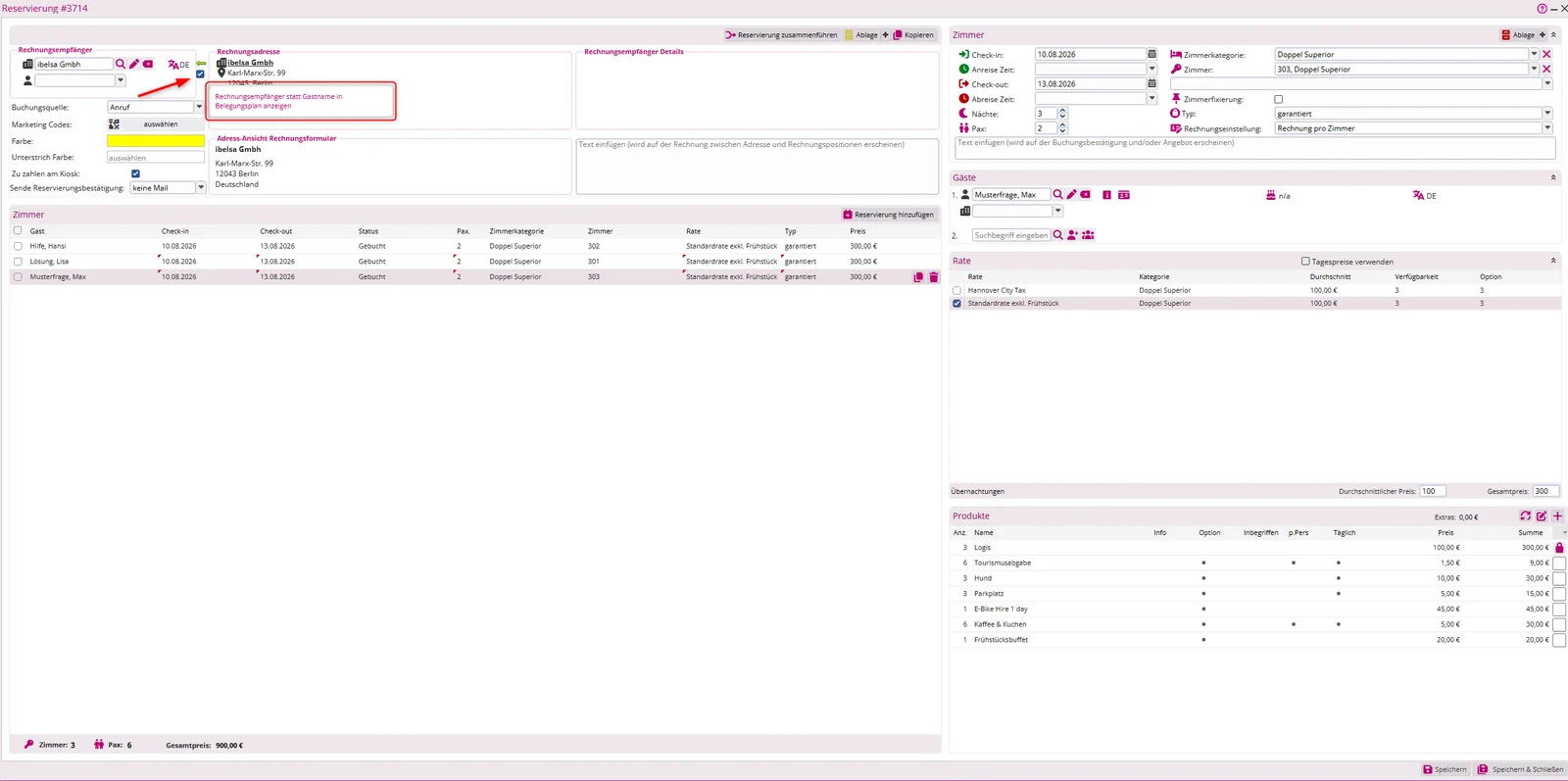
Task: Edit guest Musterfrage, Max with the pencil
Action: (x=1071, y=195)
